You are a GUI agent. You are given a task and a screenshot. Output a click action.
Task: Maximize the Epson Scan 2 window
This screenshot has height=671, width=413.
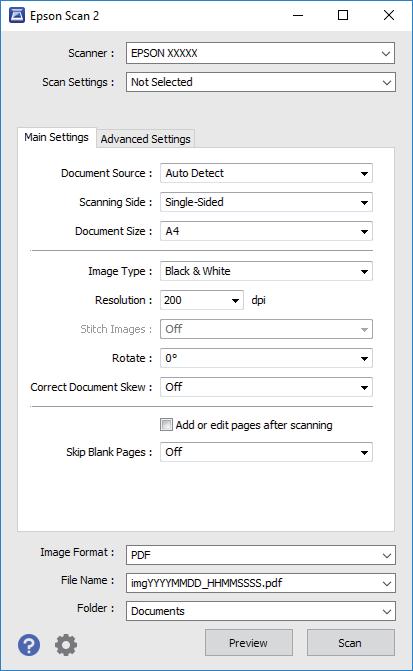tap(343, 15)
